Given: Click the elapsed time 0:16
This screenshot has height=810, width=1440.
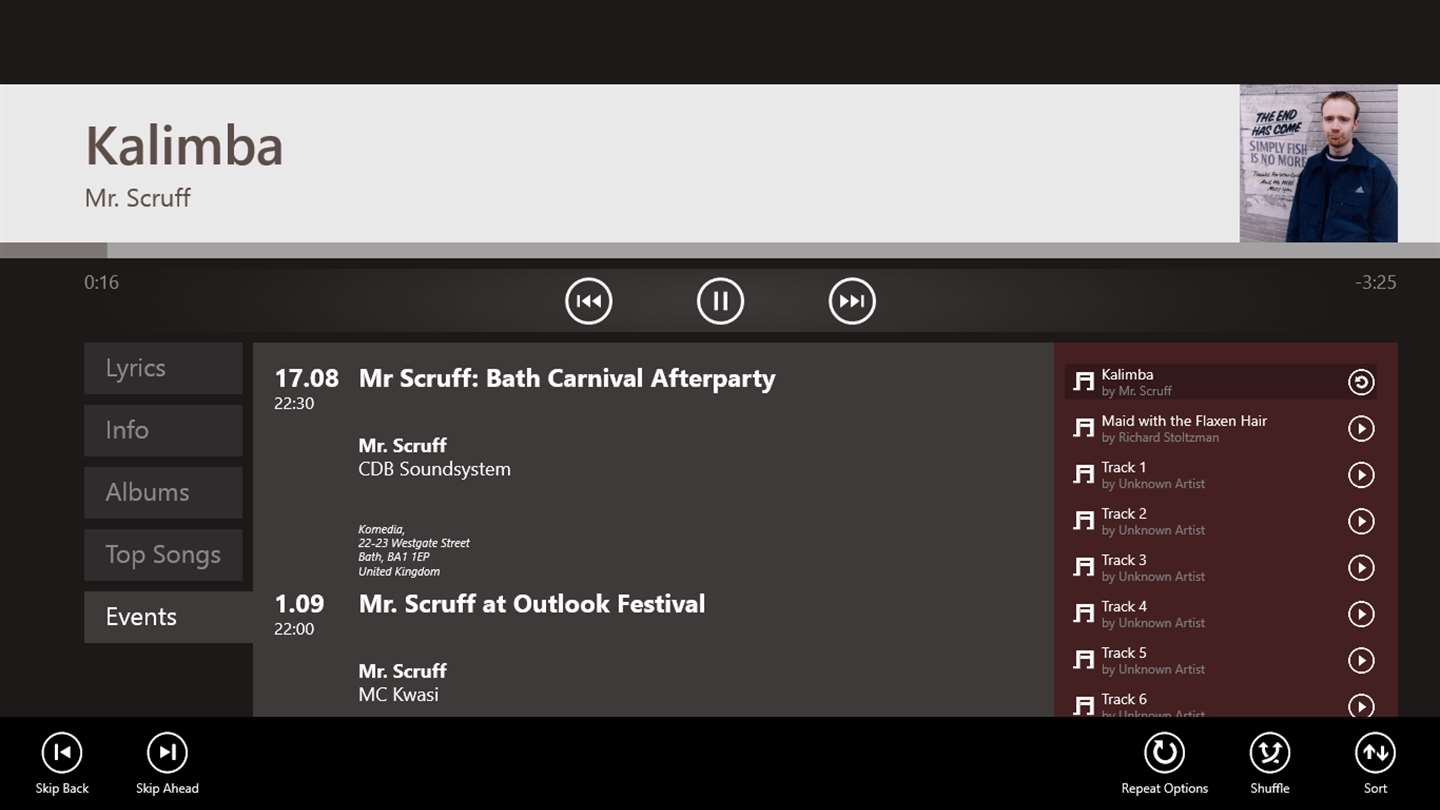Looking at the screenshot, I should point(101,283).
